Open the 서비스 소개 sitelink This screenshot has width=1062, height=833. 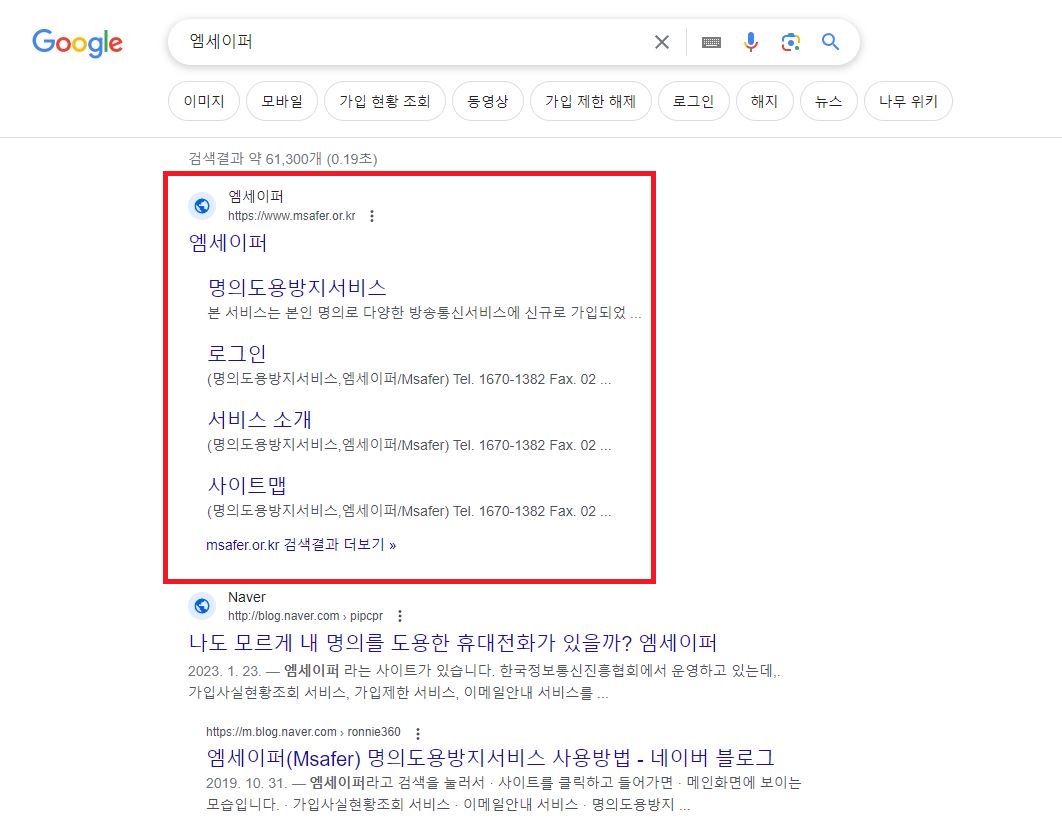(259, 419)
